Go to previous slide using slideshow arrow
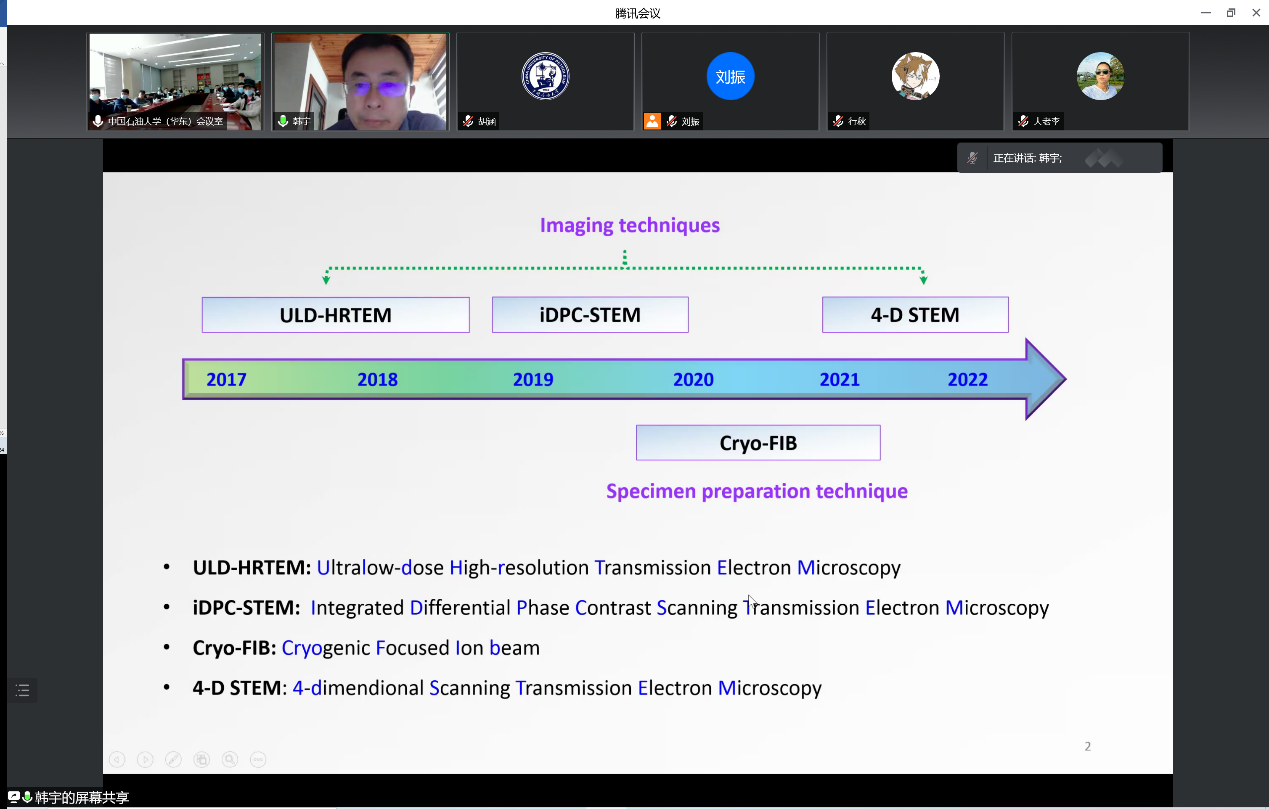Screen dimensions: 1269x809 [x=117, y=759]
